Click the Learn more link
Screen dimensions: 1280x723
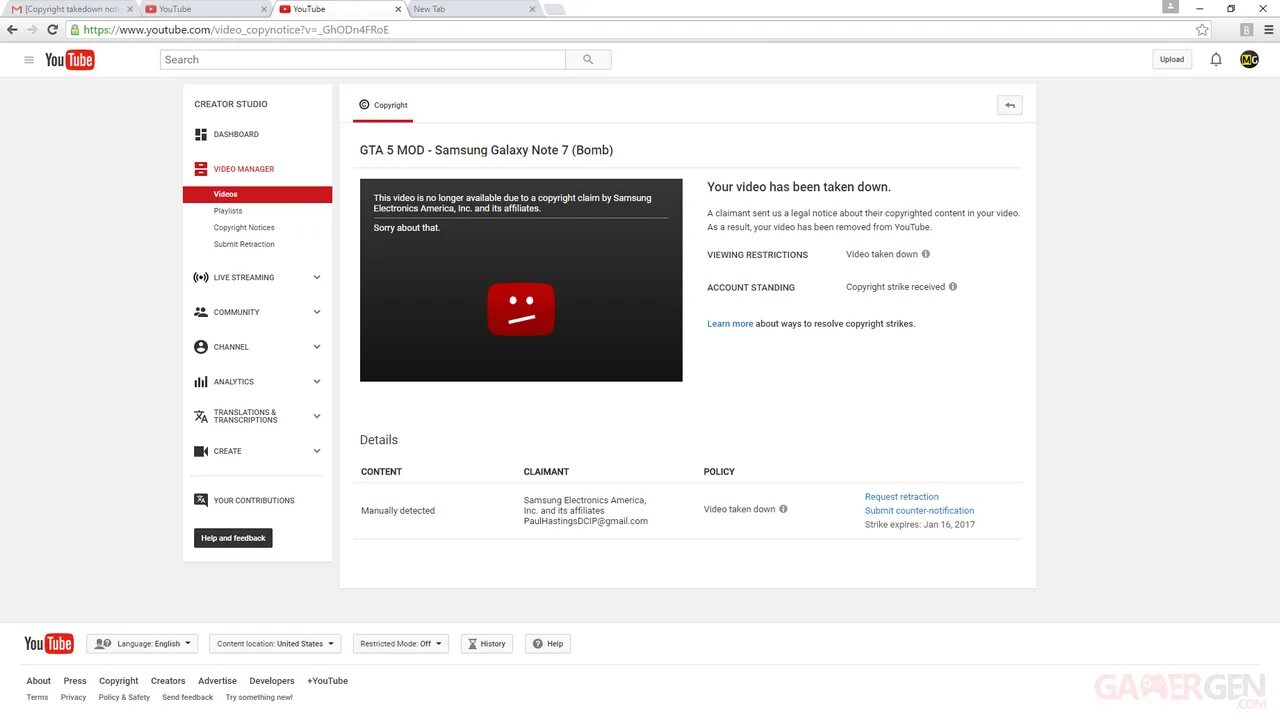pyautogui.click(x=730, y=324)
